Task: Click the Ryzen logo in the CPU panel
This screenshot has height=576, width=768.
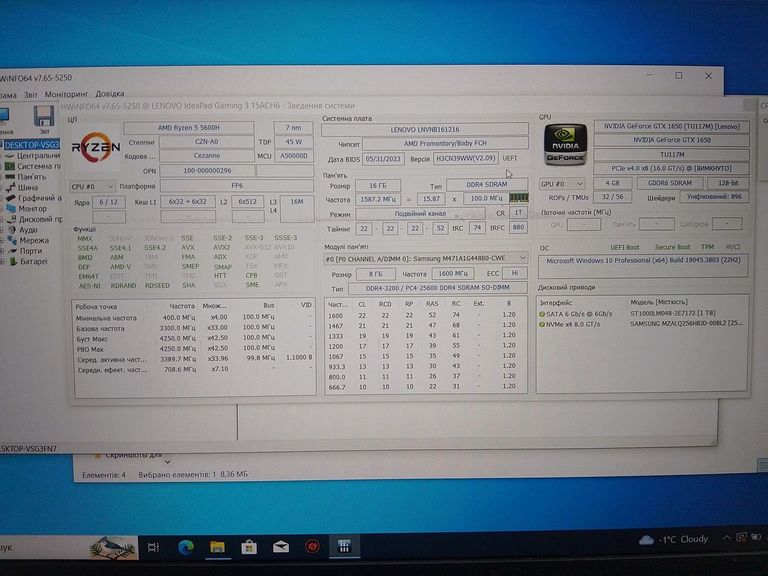Action: (x=95, y=148)
